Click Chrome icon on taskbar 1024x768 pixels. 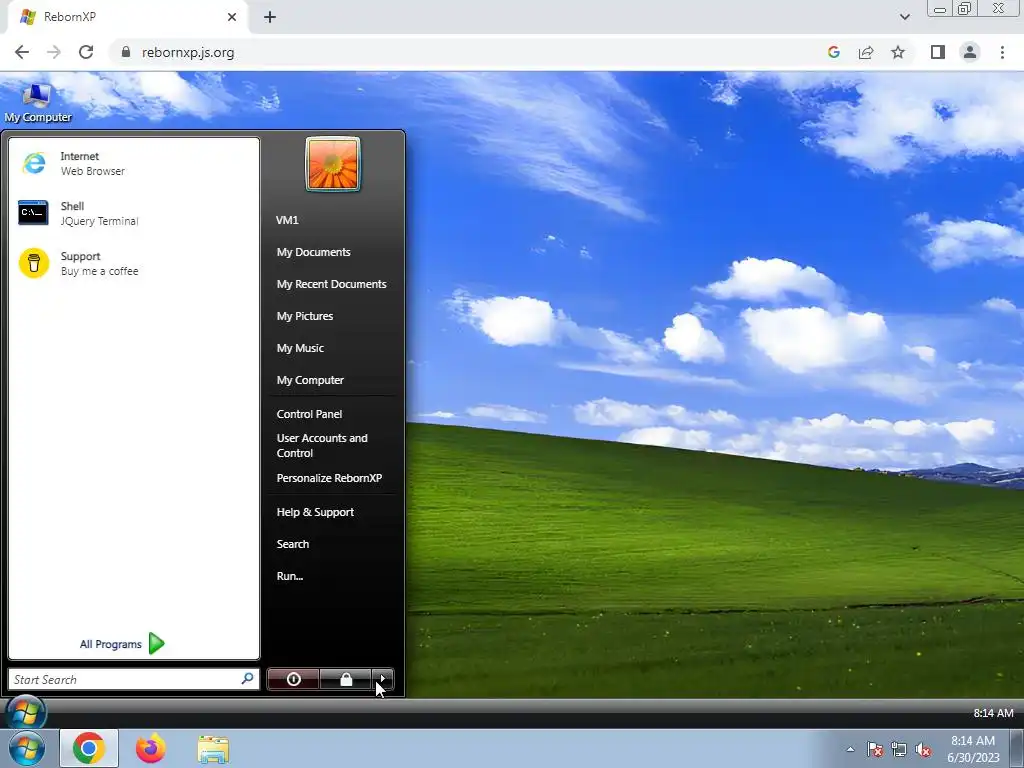click(x=89, y=748)
